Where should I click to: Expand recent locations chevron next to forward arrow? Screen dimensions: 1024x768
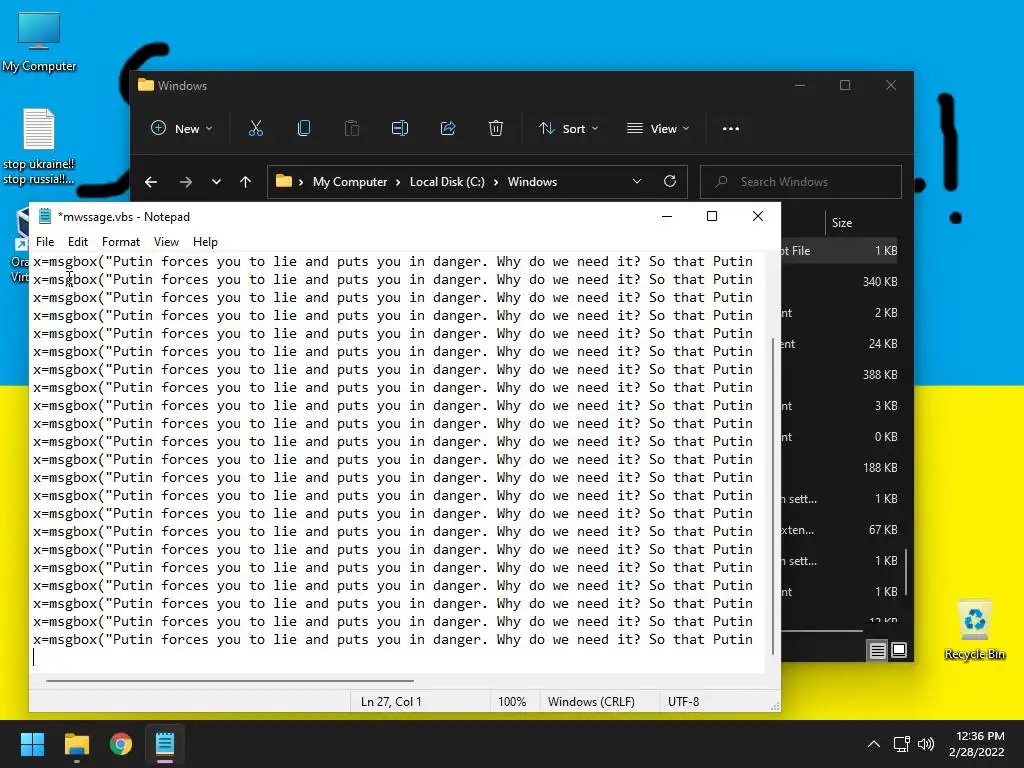[216, 182]
